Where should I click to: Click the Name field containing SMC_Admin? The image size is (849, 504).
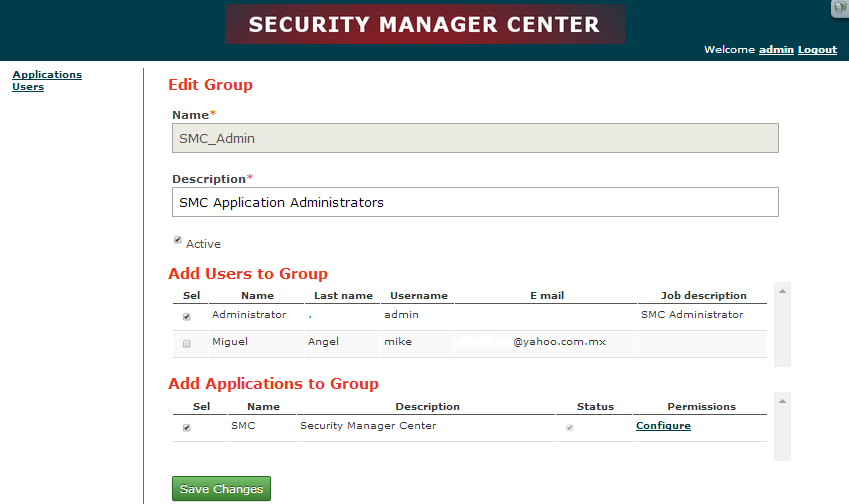pyautogui.click(x=475, y=138)
